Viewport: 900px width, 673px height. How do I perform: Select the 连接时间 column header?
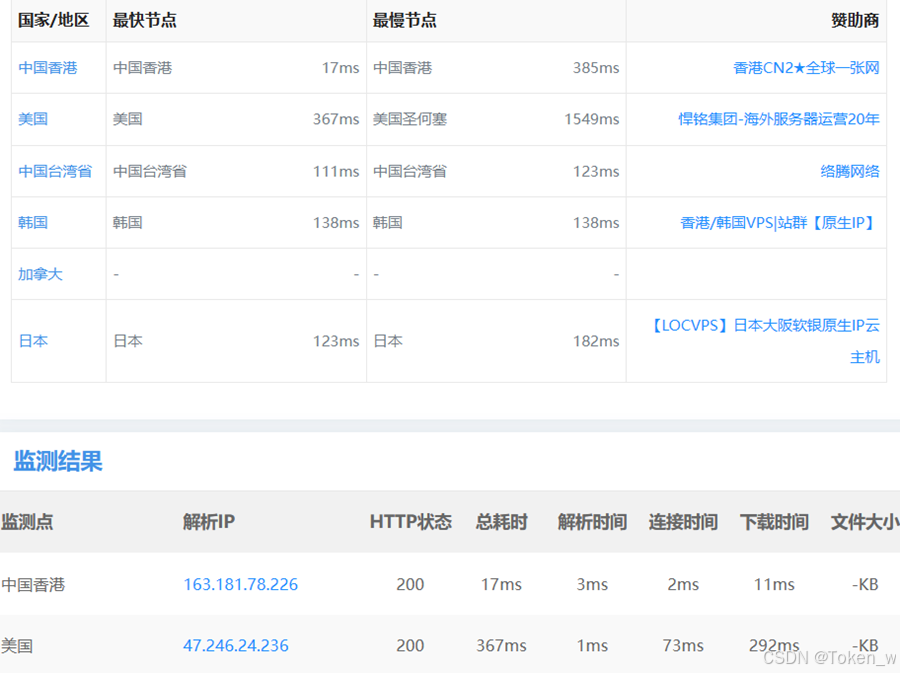[x=683, y=522]
